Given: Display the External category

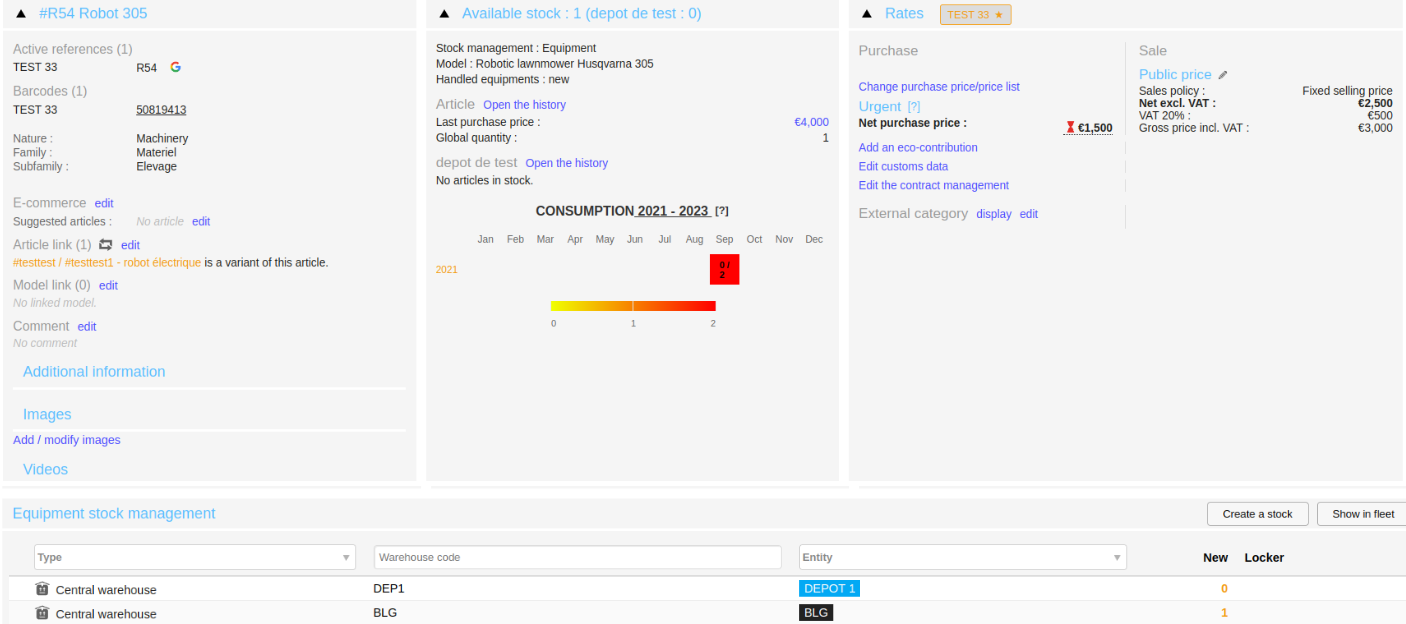Looking at the screenshot, I should (x=994, y=214).
